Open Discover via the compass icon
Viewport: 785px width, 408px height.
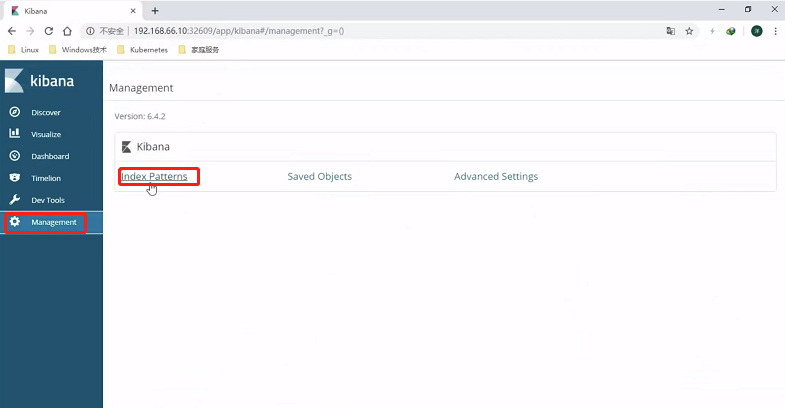[x=15, y=112]
